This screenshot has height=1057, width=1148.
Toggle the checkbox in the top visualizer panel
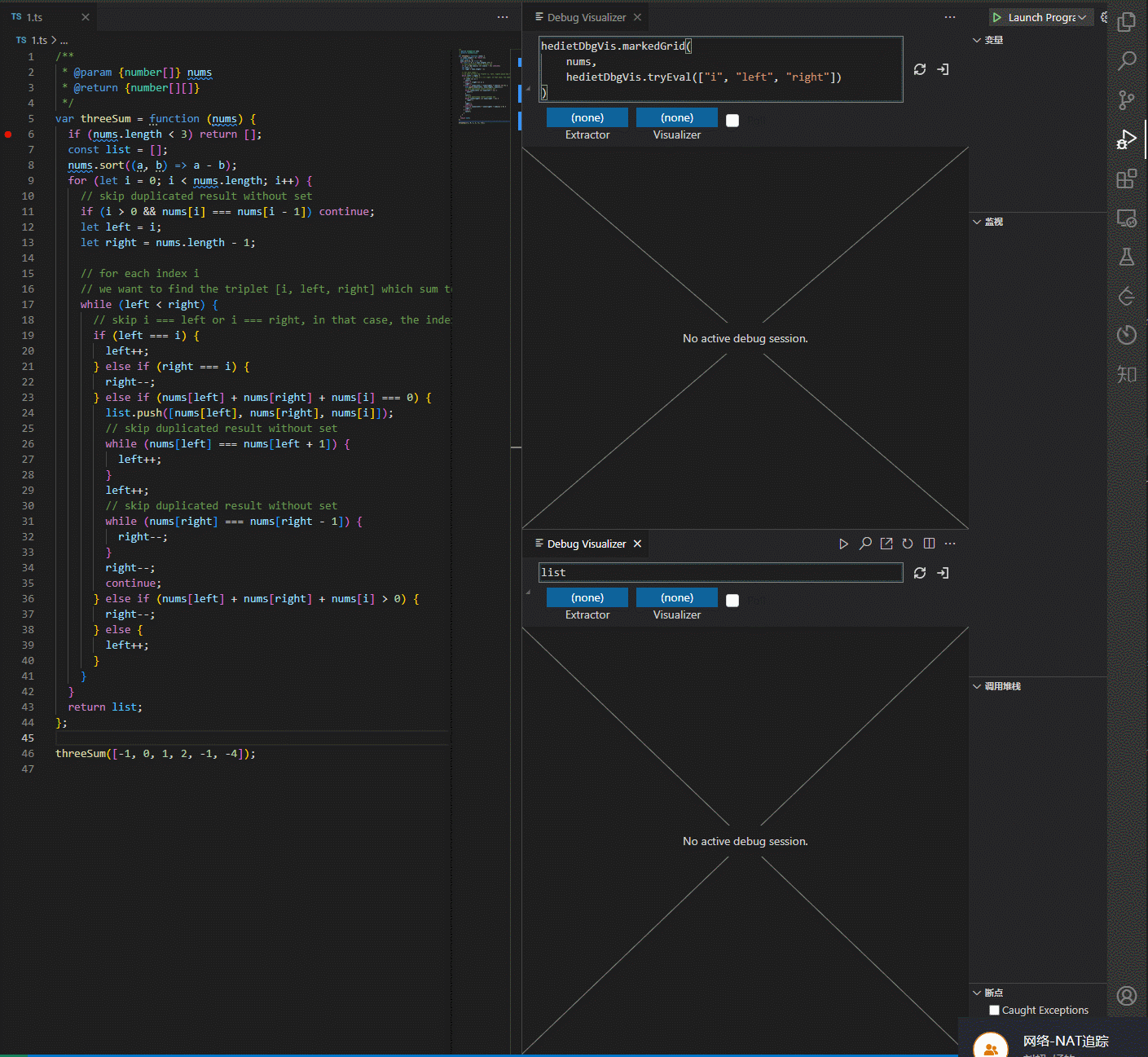(732, 121)
